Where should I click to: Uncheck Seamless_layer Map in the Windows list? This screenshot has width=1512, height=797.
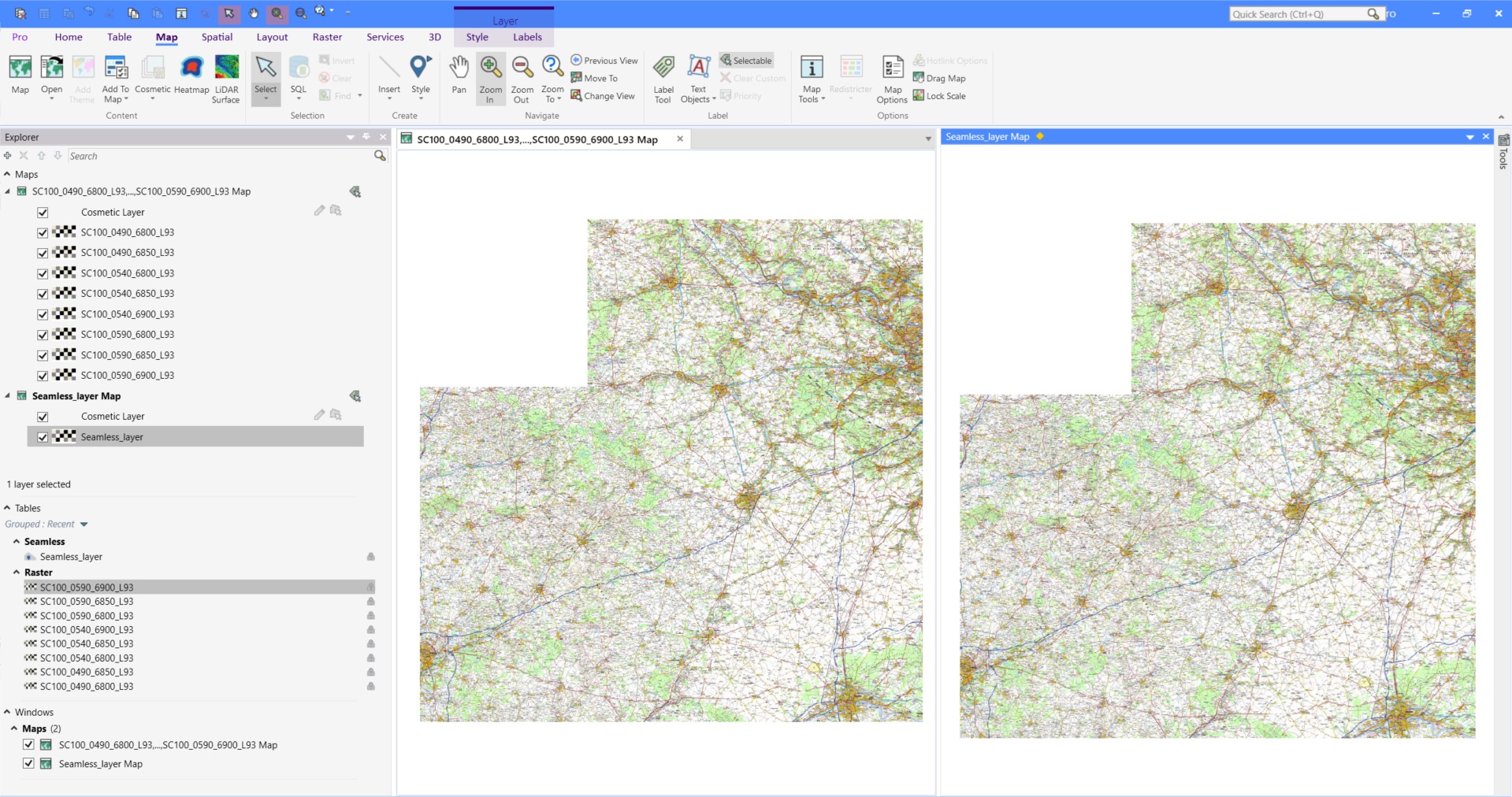28,763
